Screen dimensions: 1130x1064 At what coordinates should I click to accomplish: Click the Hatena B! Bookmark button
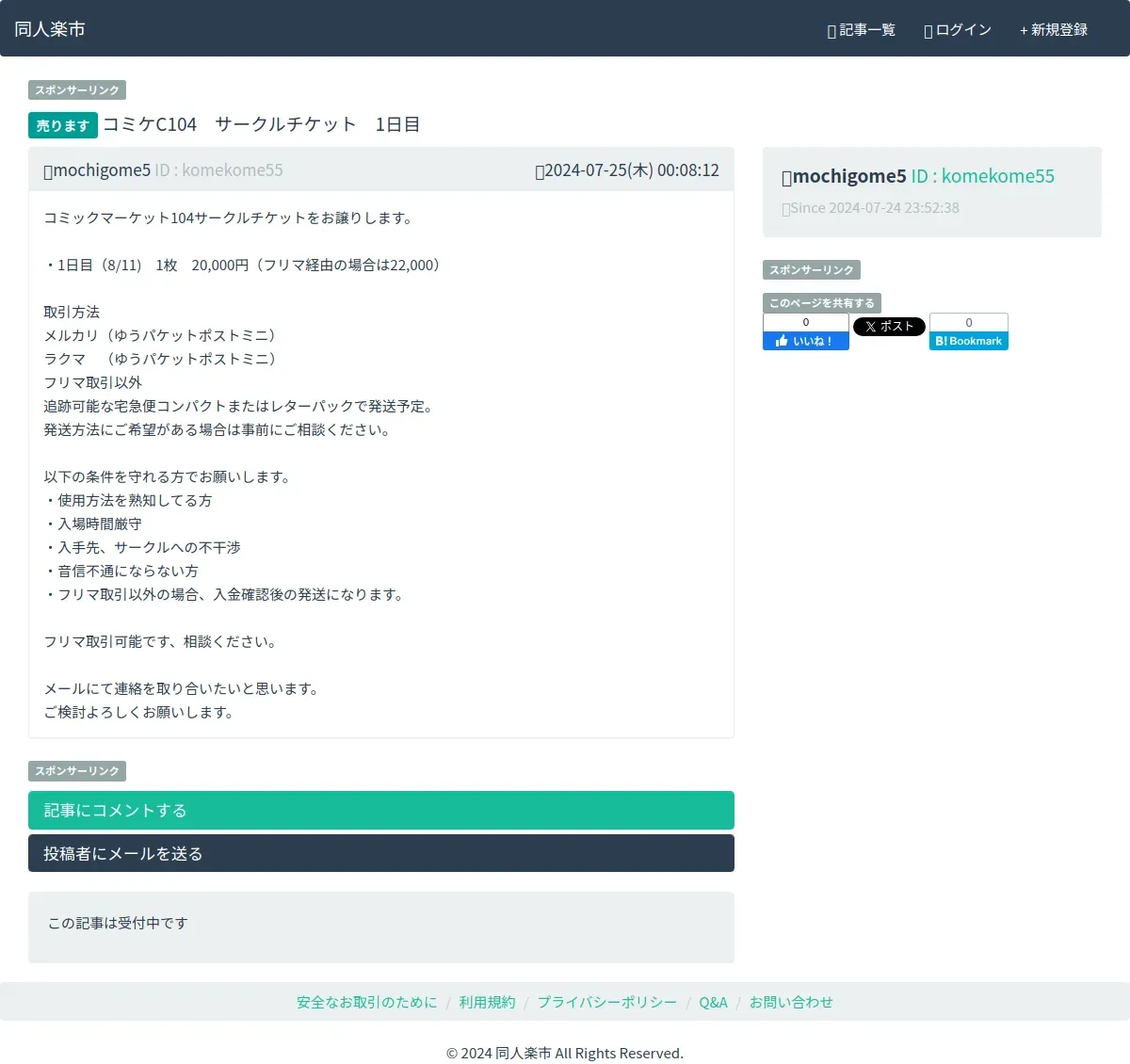pyautogui.click(x=969, y=341)
